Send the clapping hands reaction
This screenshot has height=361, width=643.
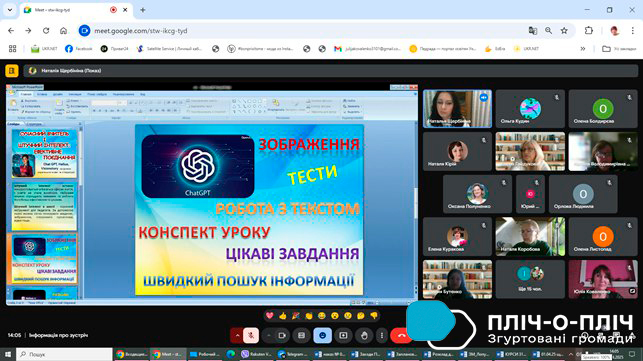(309, 315)
